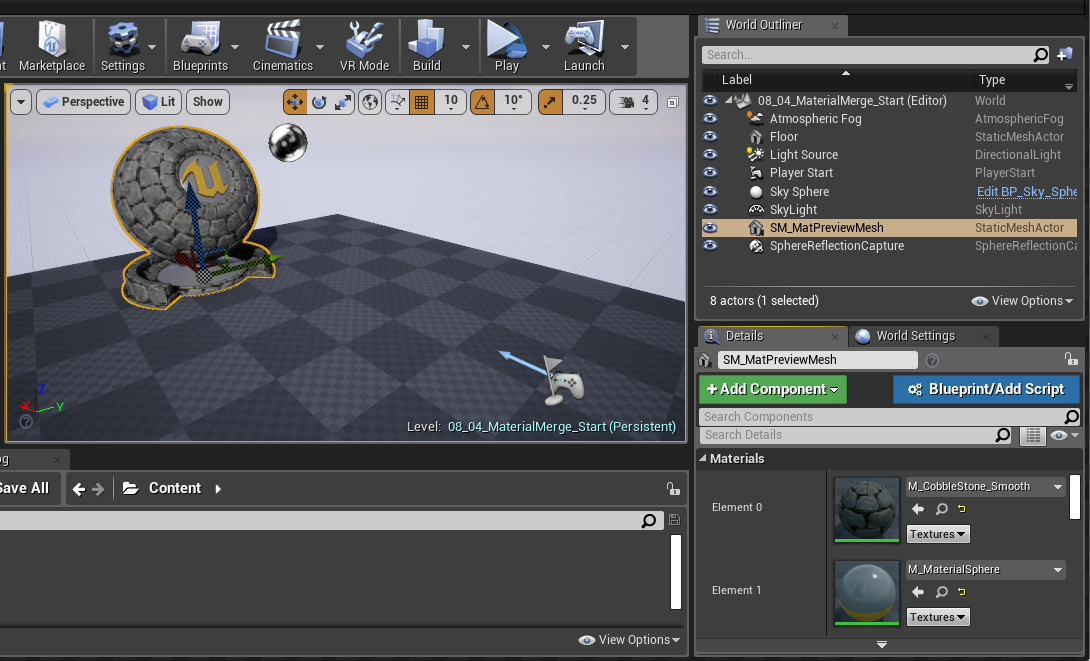This screenshot has height=661, width=1090.
Task: Click the Add Component button
Action: point(772,389)
